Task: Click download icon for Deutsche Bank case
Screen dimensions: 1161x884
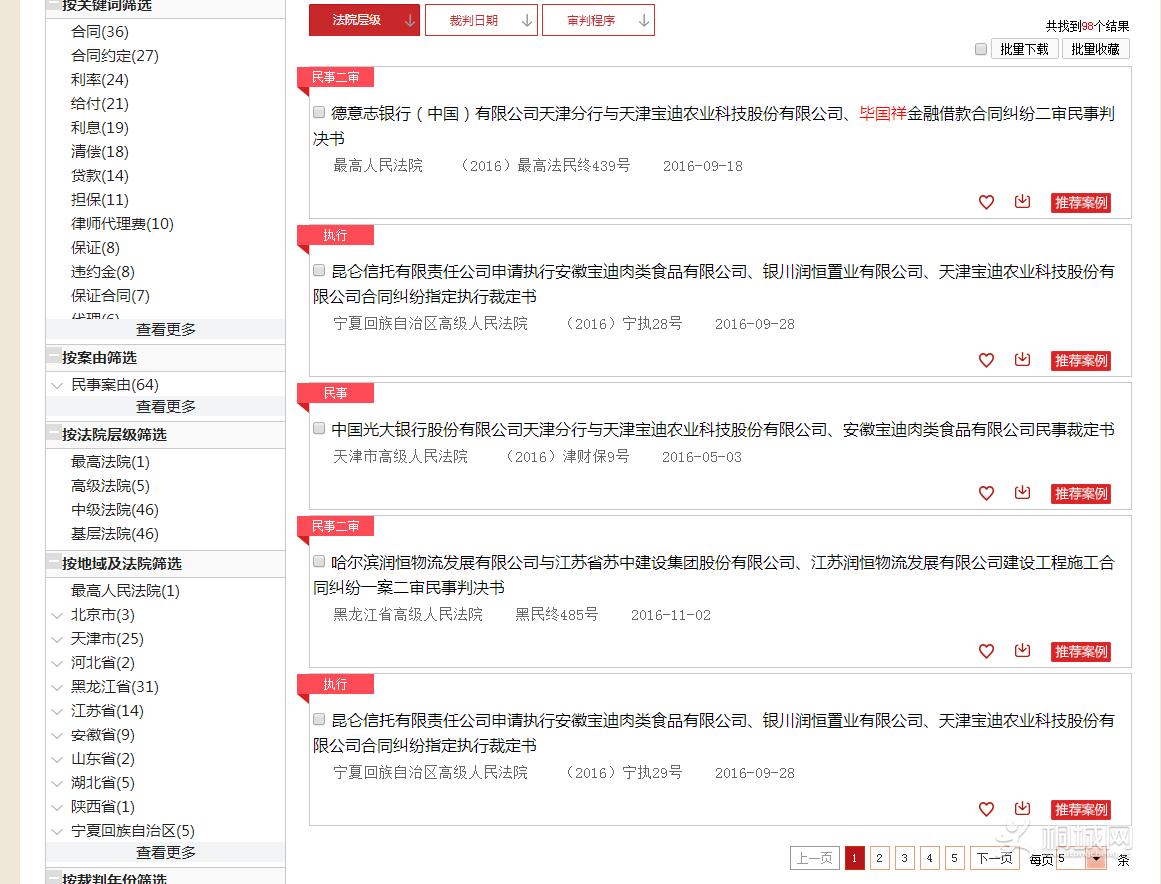Action: click(x=1022, y=202)
